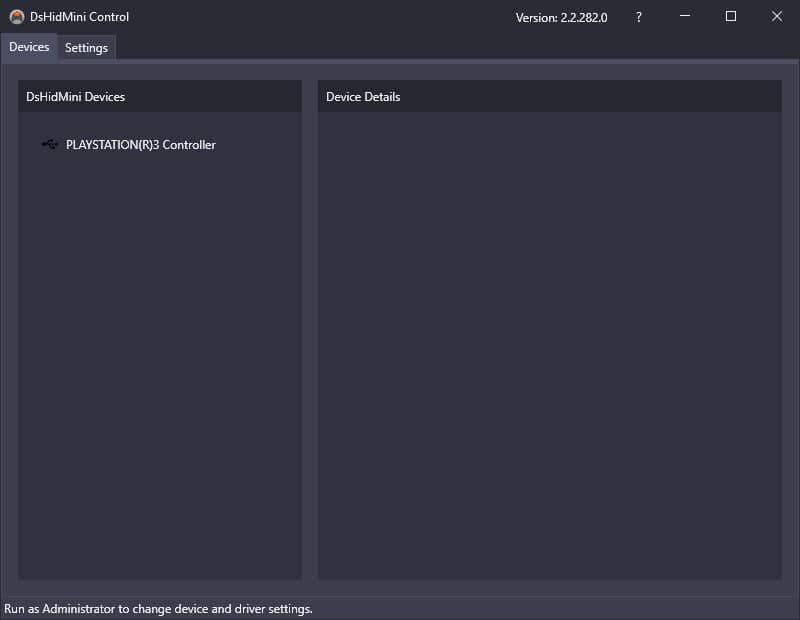The image size is (800, 620).
Task: Click the Version 2.2.282.0 text
Action: [x=561, y=17]
